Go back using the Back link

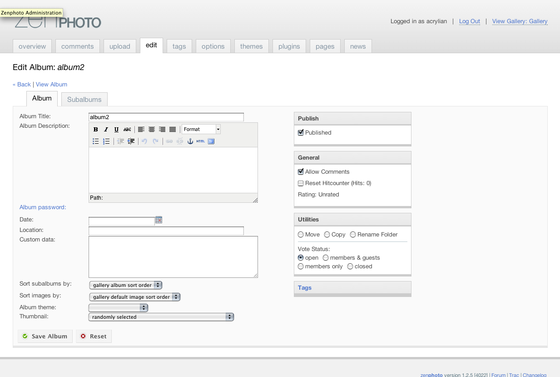(x=22, y=85)
